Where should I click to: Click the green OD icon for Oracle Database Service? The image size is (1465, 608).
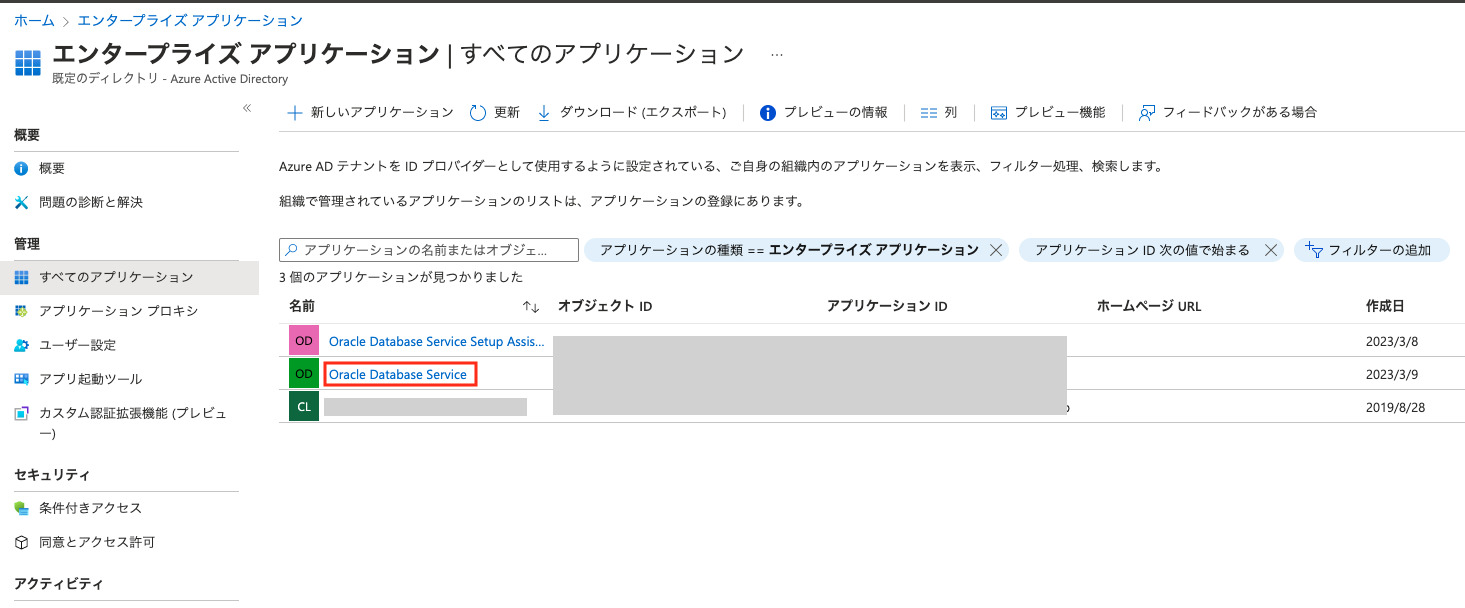tap(304, 374)
